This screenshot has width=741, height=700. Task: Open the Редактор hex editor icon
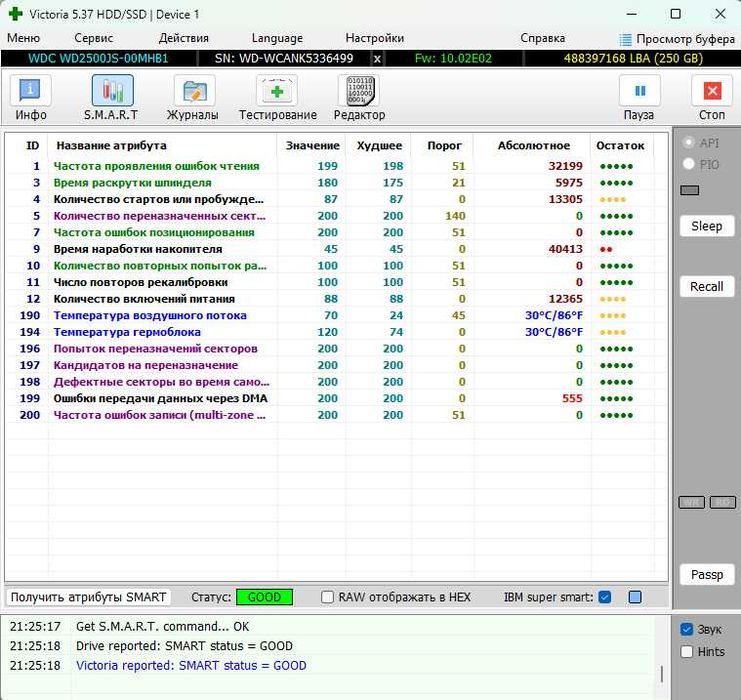click(x=360, y=91)
